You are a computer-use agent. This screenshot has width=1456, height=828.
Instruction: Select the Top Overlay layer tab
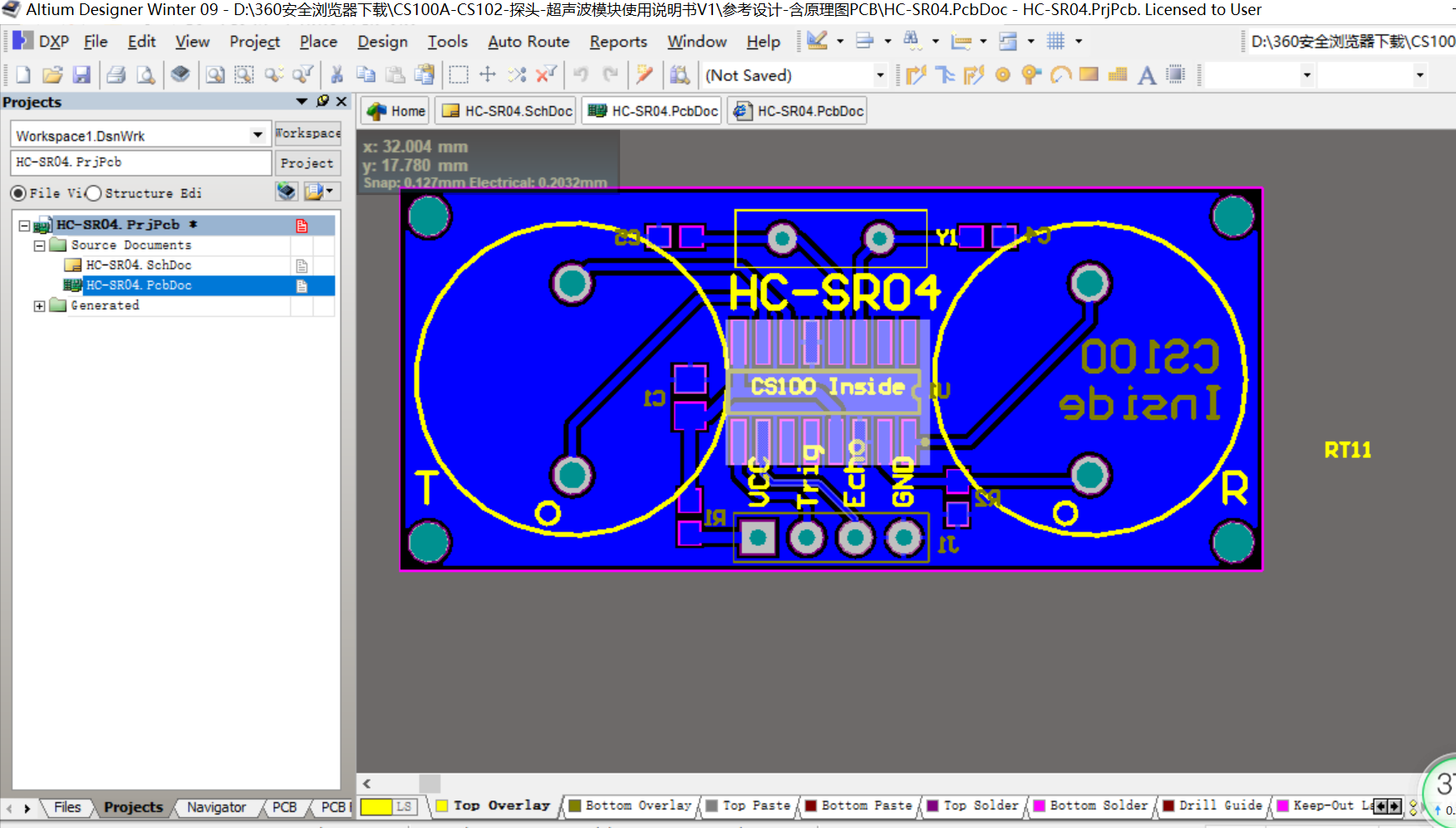[494, 805]
